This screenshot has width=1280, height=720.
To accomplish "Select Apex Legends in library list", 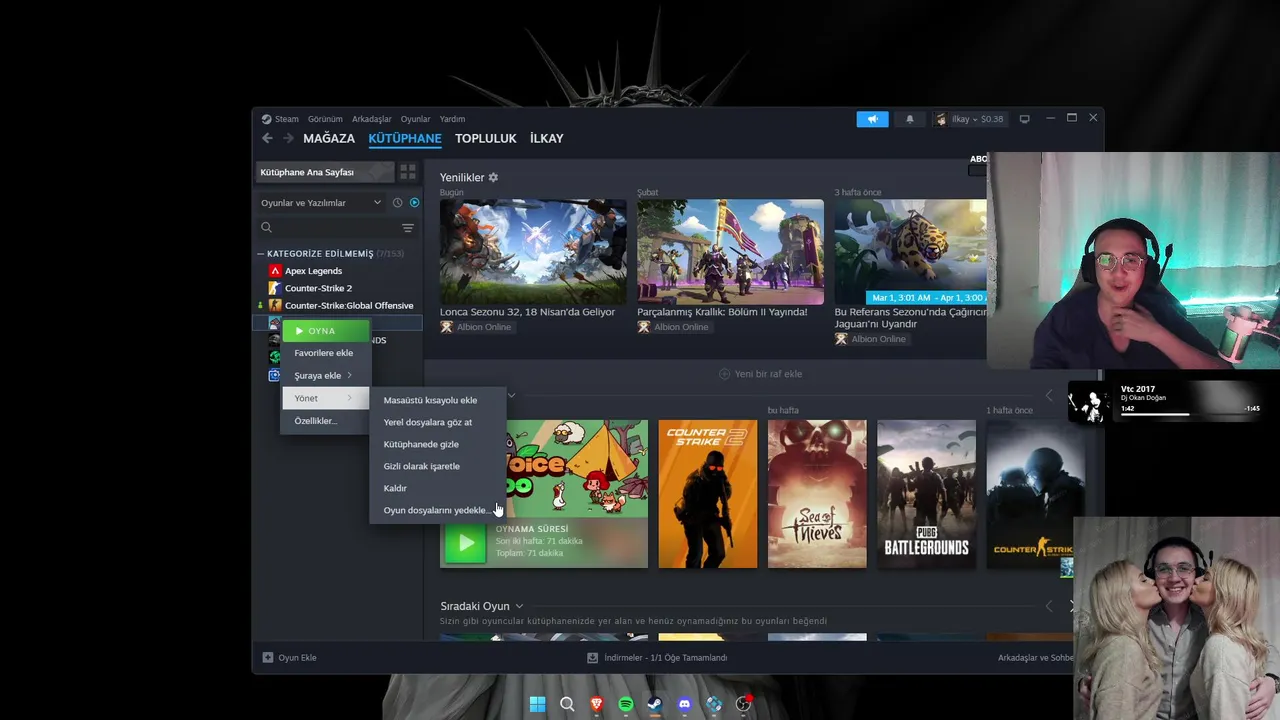I will tap(313, 271).
